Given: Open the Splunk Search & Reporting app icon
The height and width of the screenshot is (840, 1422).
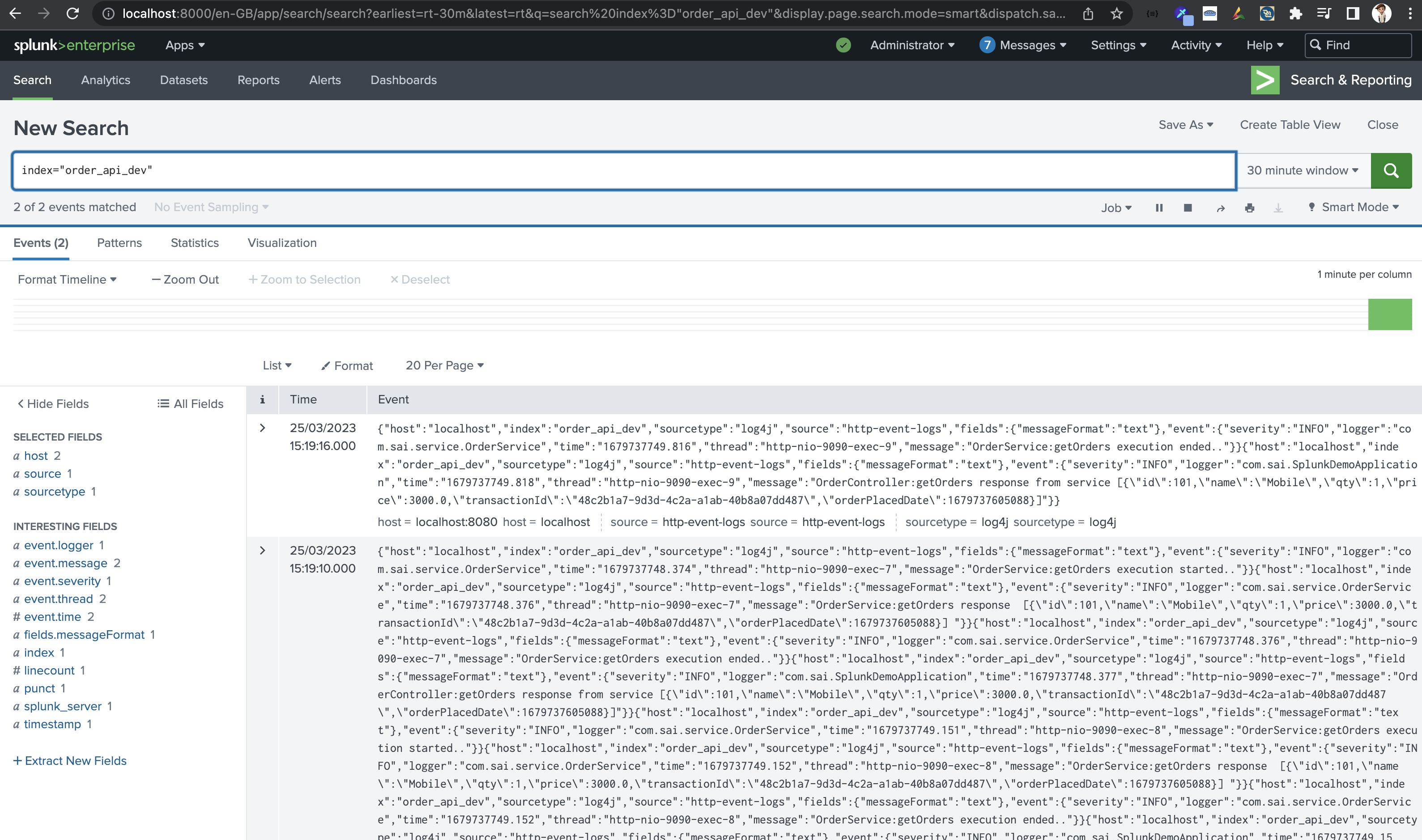Looking at the screenshot, I should (1266, 80).
